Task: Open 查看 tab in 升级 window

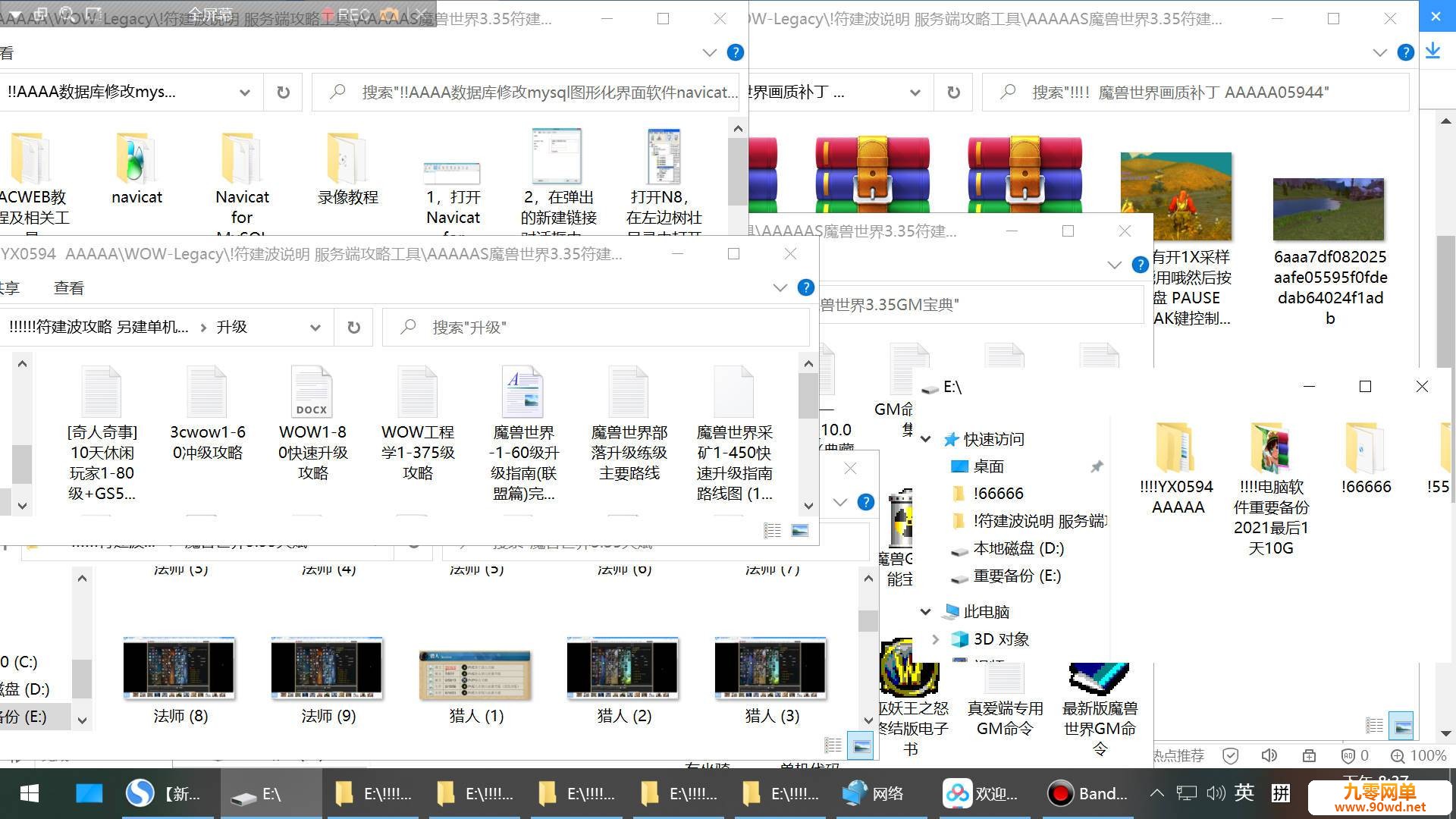Action: pyautogui.click(x=69, y=288)
